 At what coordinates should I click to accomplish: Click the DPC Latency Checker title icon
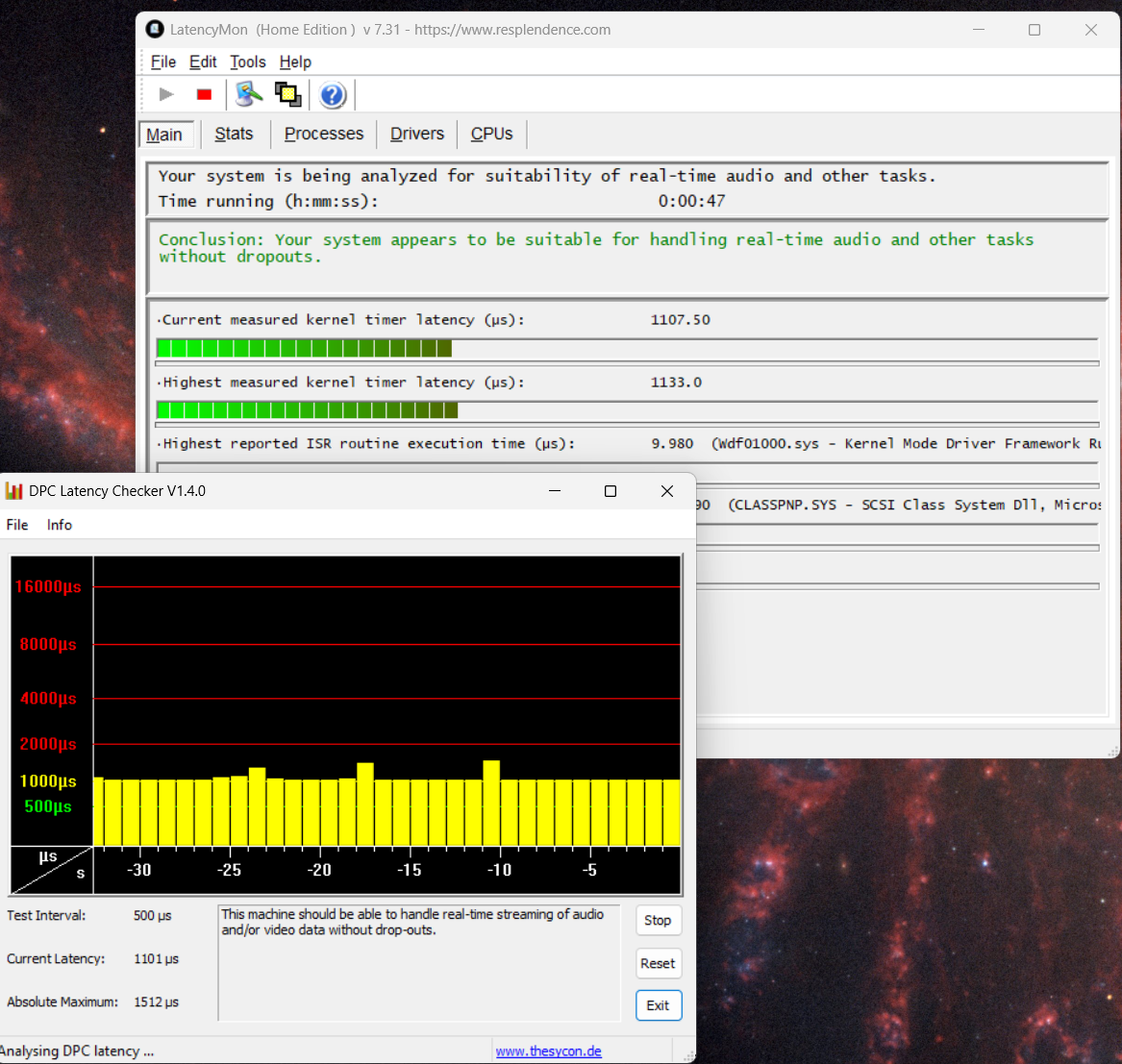13,491
